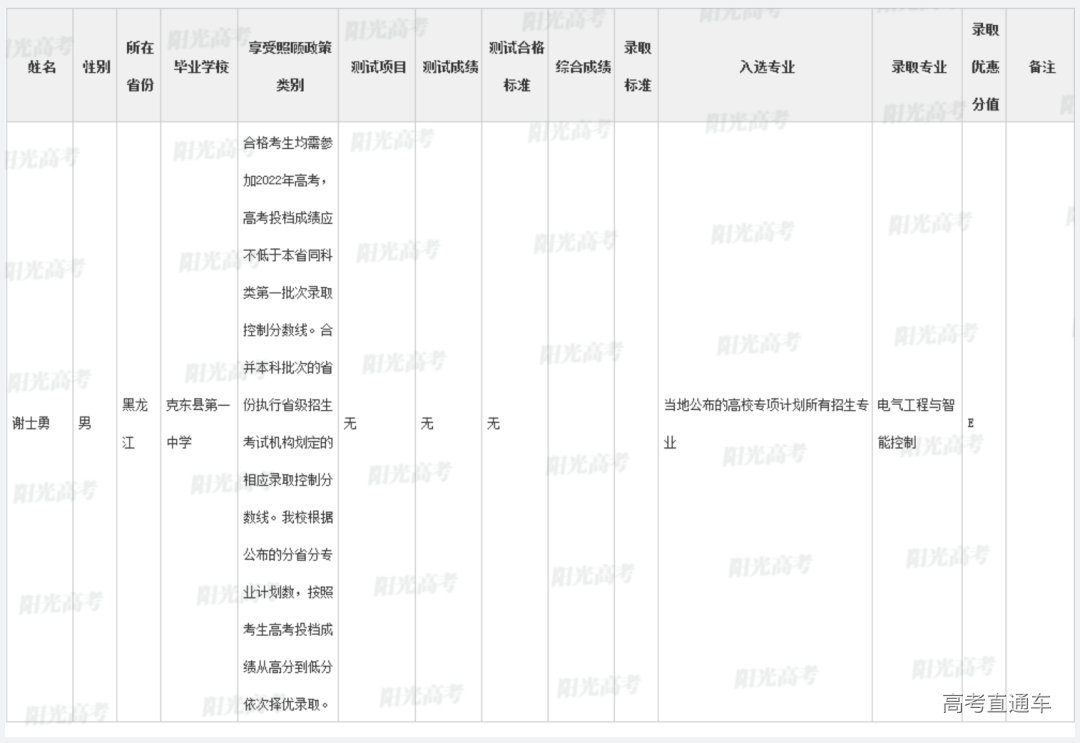Click the 黑龙江 province cell

click(x=134, y=423)
